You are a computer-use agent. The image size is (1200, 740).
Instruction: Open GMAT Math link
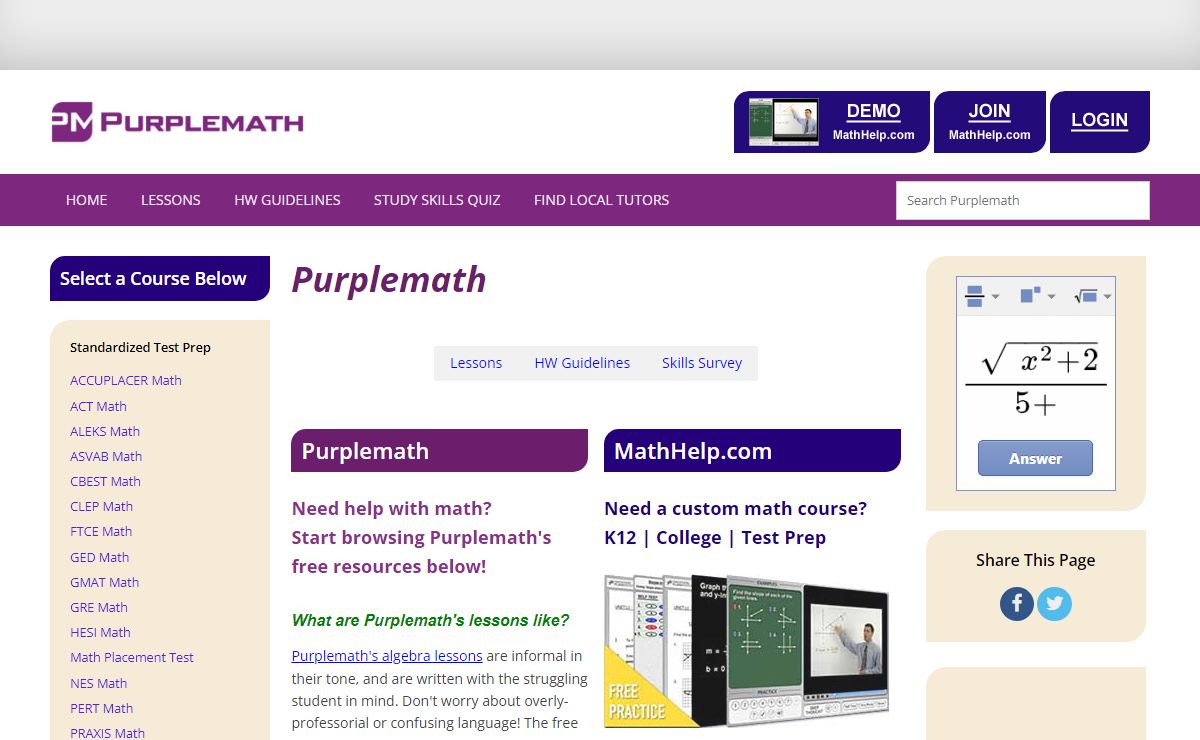coord(104,582)
